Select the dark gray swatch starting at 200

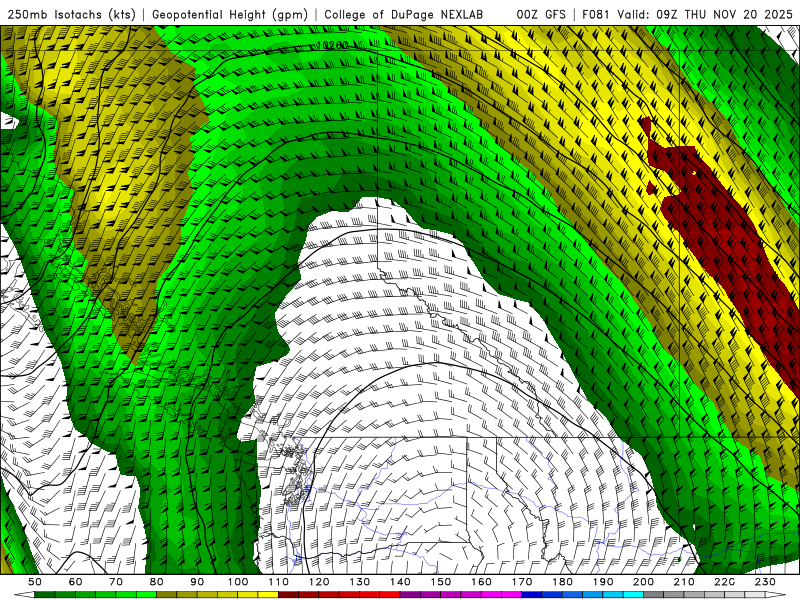[654, 595]
